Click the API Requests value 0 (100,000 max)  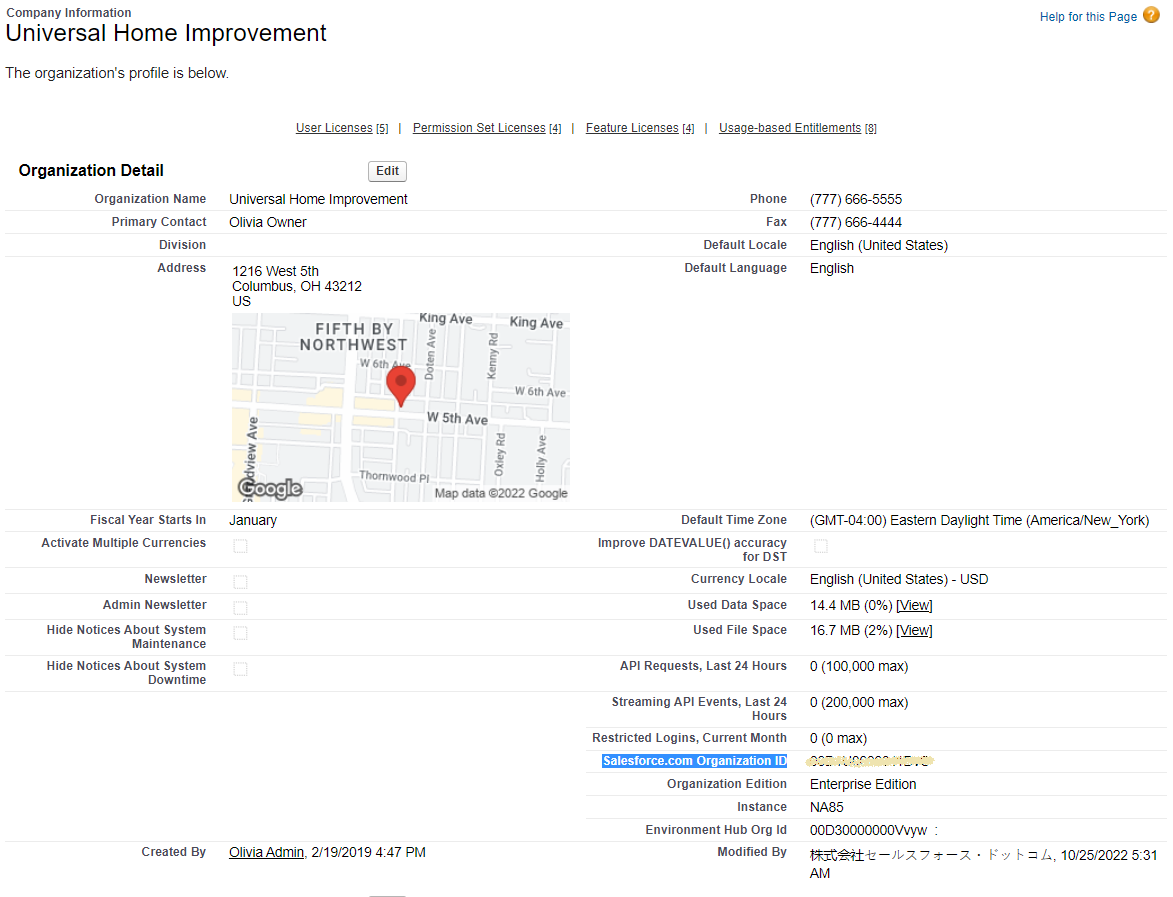tap(859, 667)
